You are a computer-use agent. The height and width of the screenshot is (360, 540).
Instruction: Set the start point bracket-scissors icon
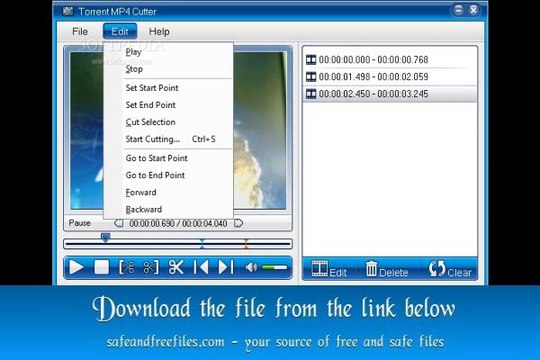coord(126,267)
